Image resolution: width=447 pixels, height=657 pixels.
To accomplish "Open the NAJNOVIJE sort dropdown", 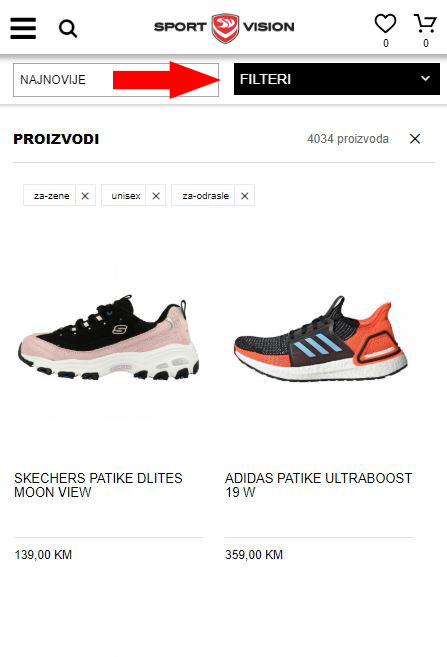I will point(116,80).
